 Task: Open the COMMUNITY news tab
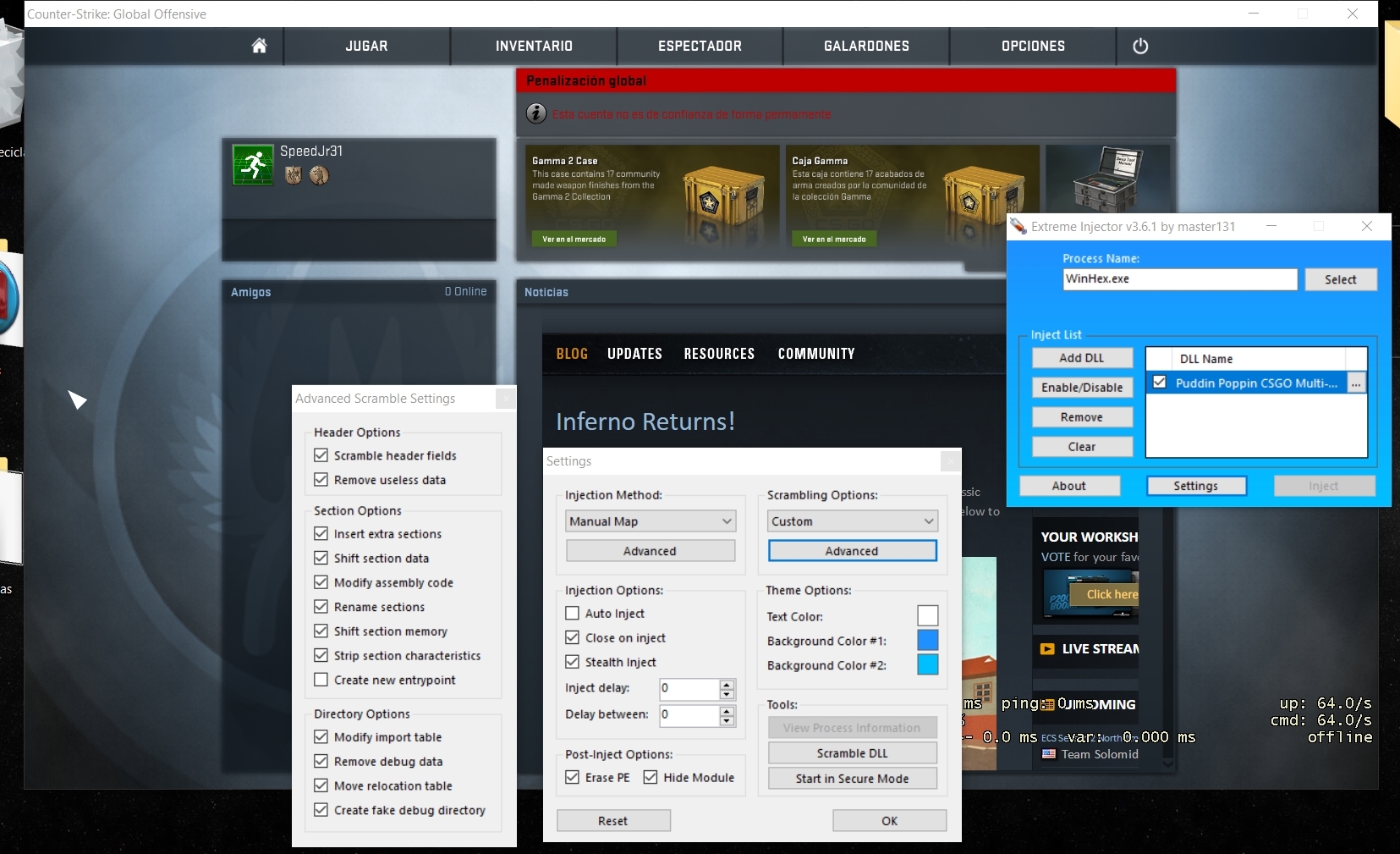(816, 354)
